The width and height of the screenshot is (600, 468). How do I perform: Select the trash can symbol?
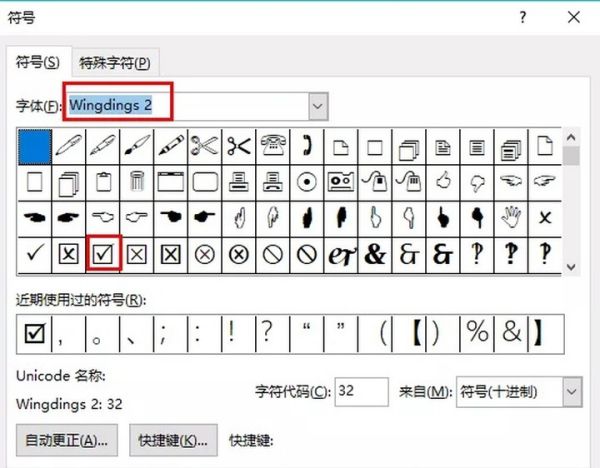(x=137, y=183)
